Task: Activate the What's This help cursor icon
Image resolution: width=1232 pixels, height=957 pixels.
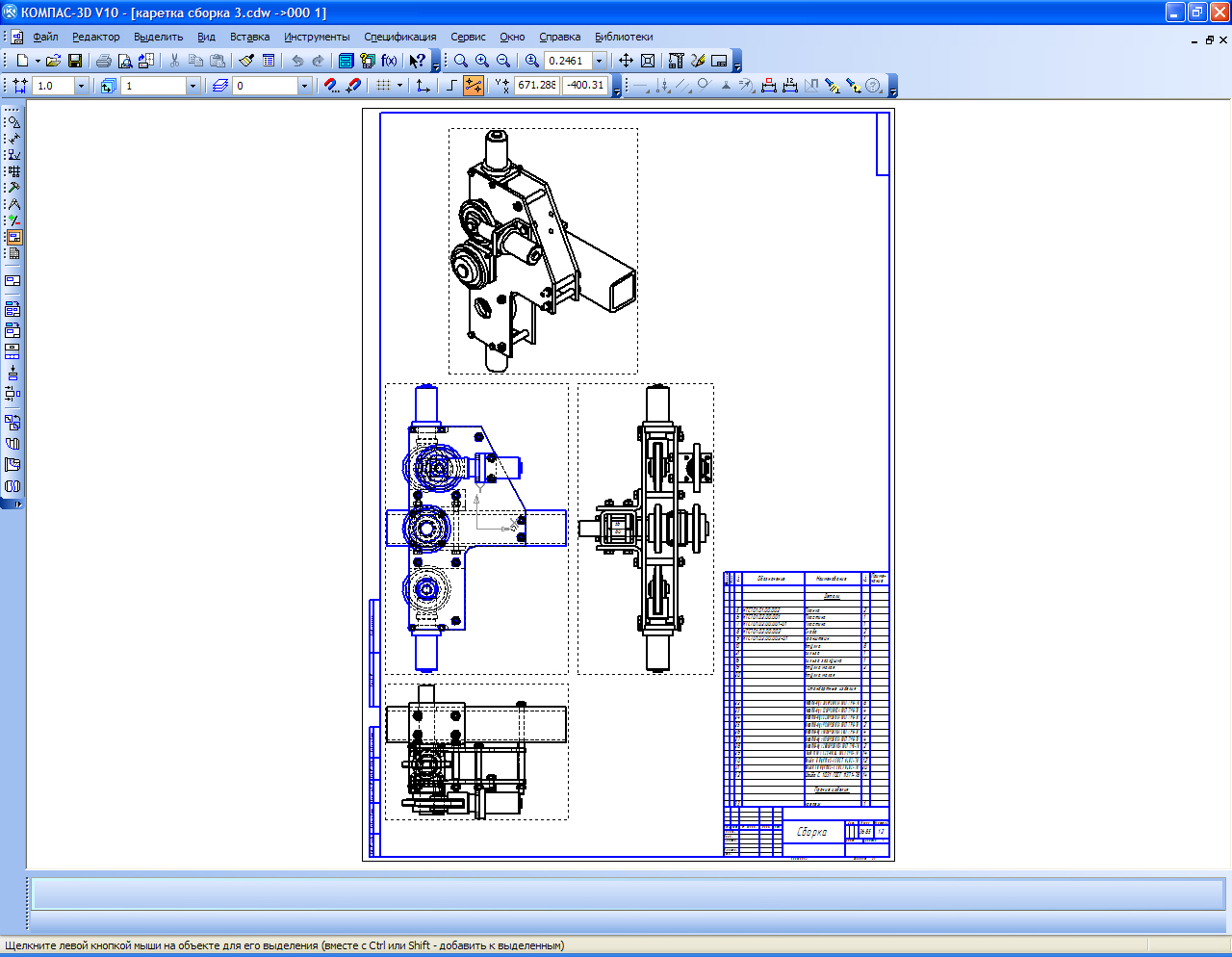Action: click(x=418, y=61)
